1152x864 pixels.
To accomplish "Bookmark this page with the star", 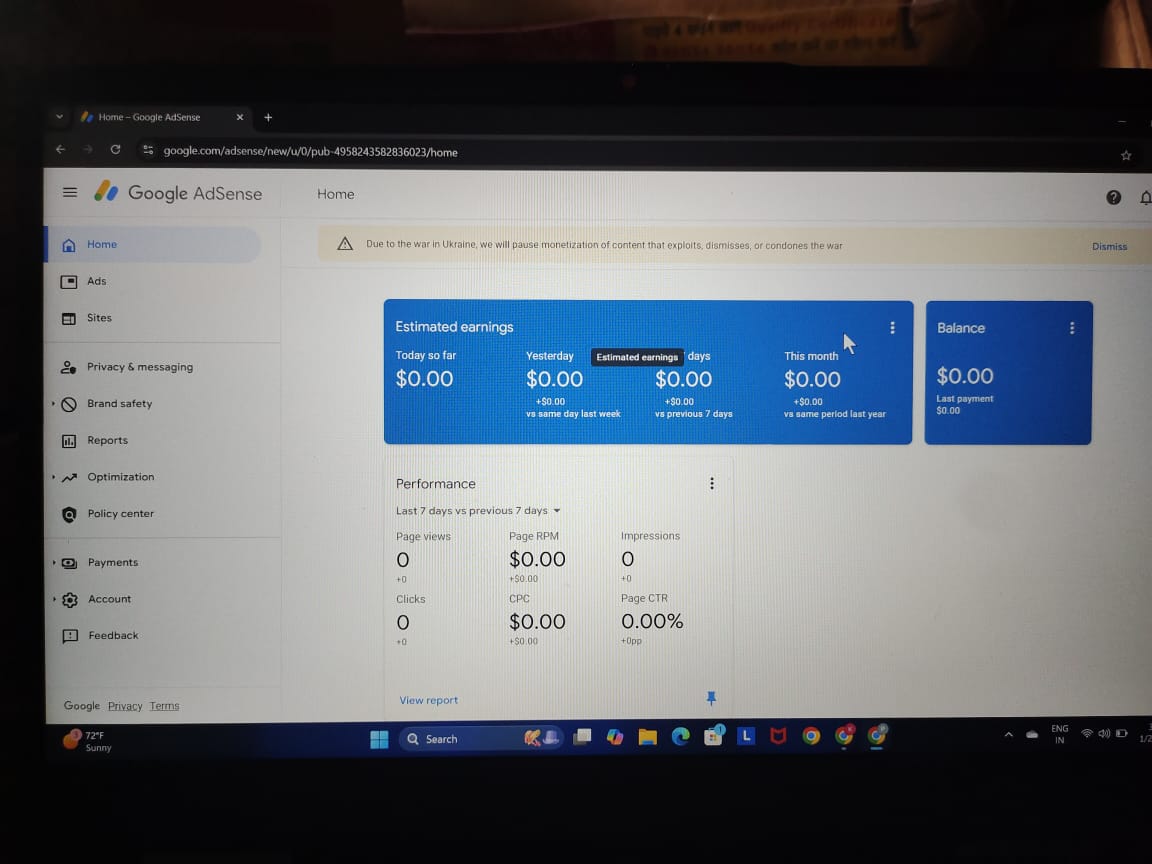I will (1126, 155).
